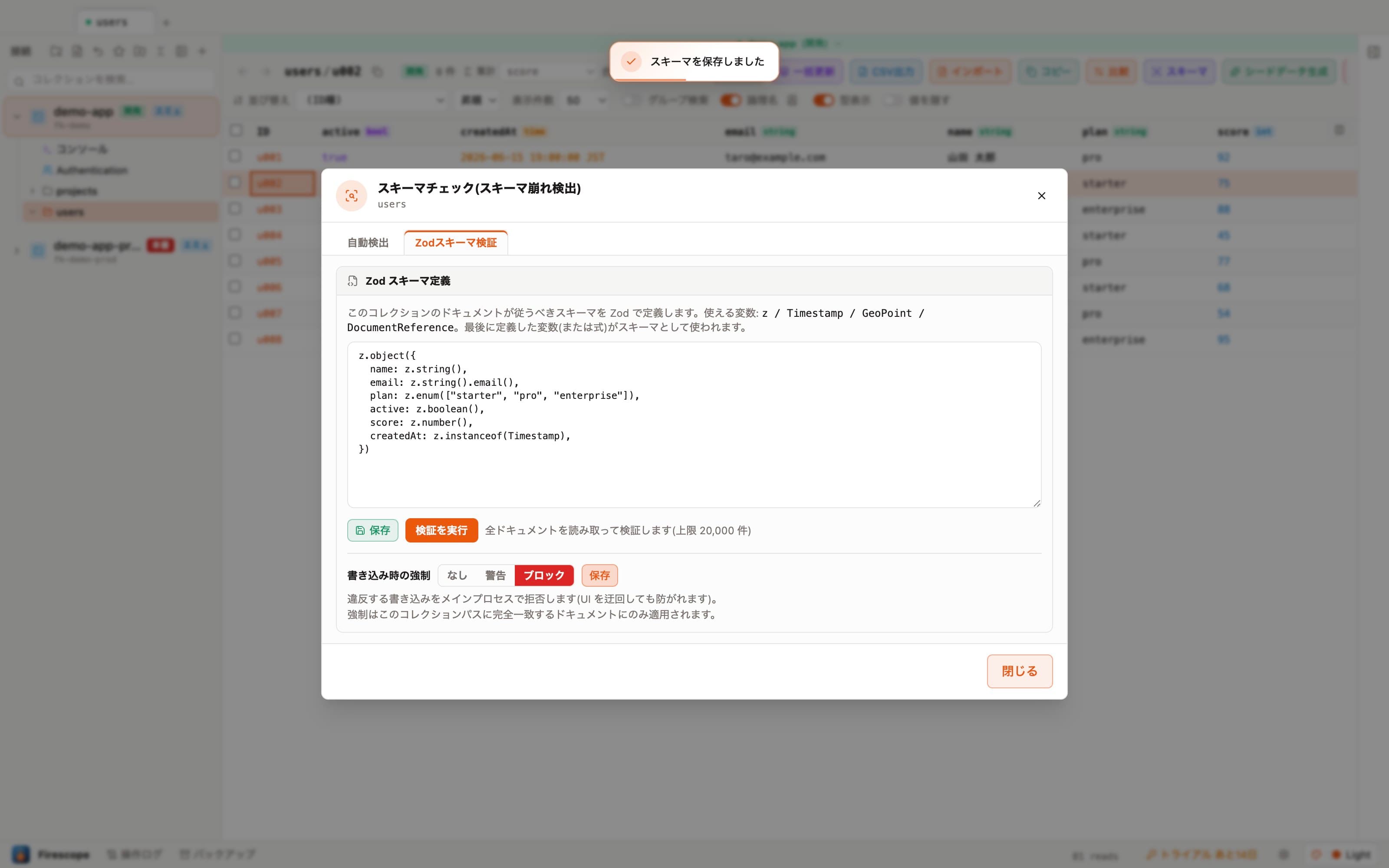This screenshot has width=1389, height=868.
Task: Copy path icon next to users/u002
Action: point(377,72)
